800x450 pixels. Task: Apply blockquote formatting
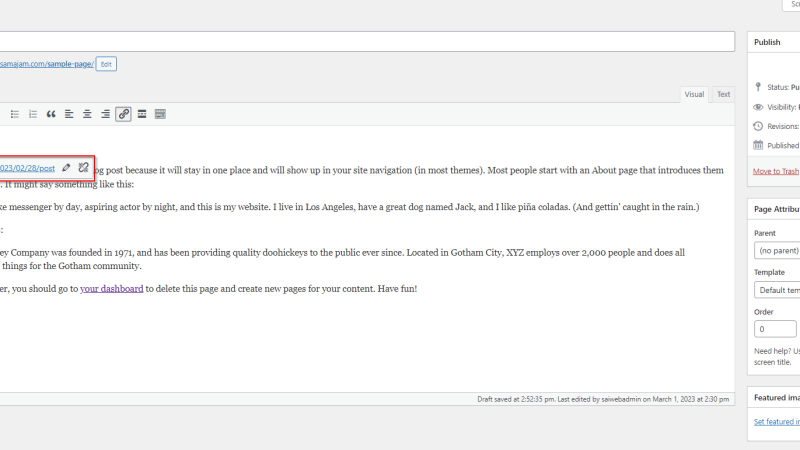coord(51,114)
